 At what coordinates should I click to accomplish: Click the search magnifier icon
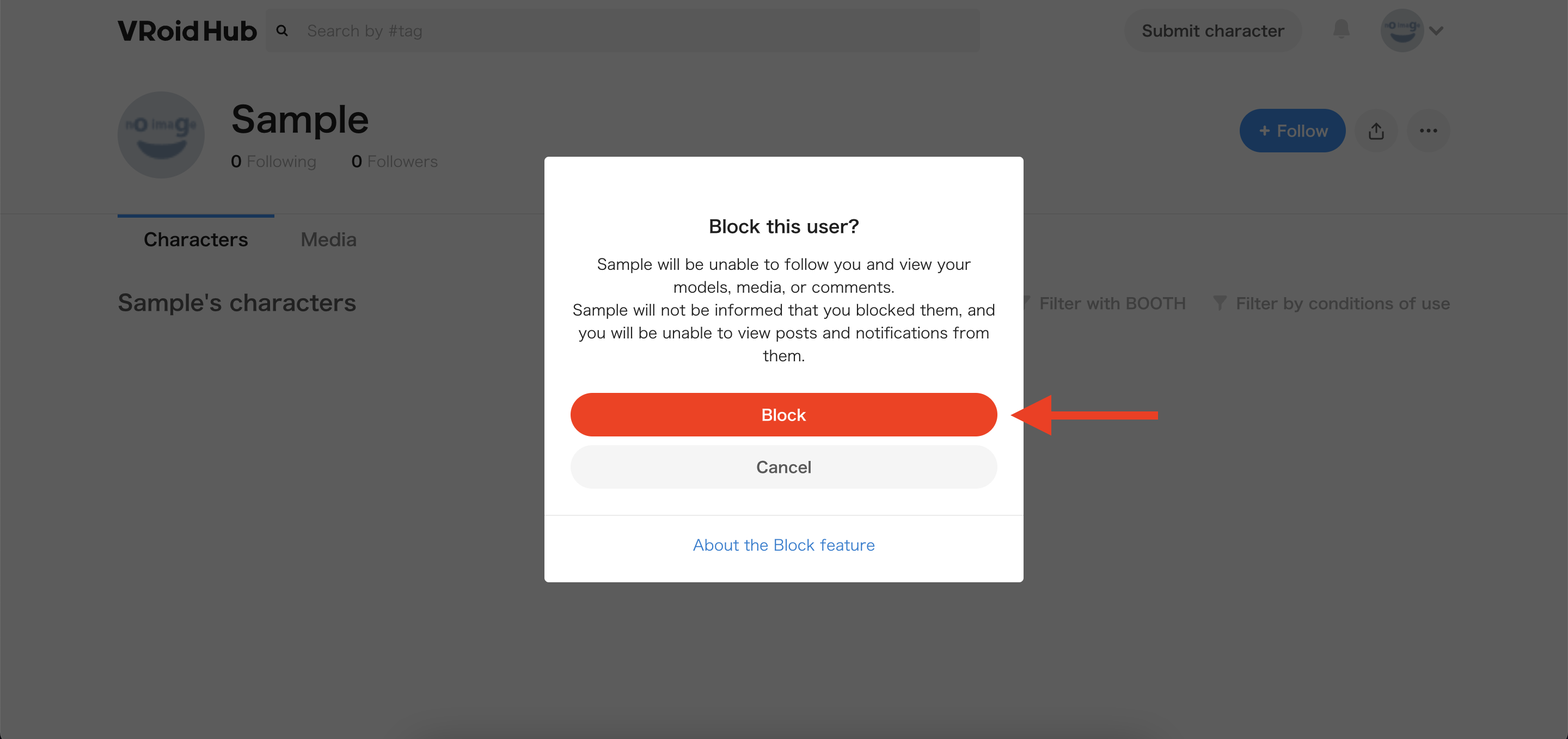tap(282, 30)
